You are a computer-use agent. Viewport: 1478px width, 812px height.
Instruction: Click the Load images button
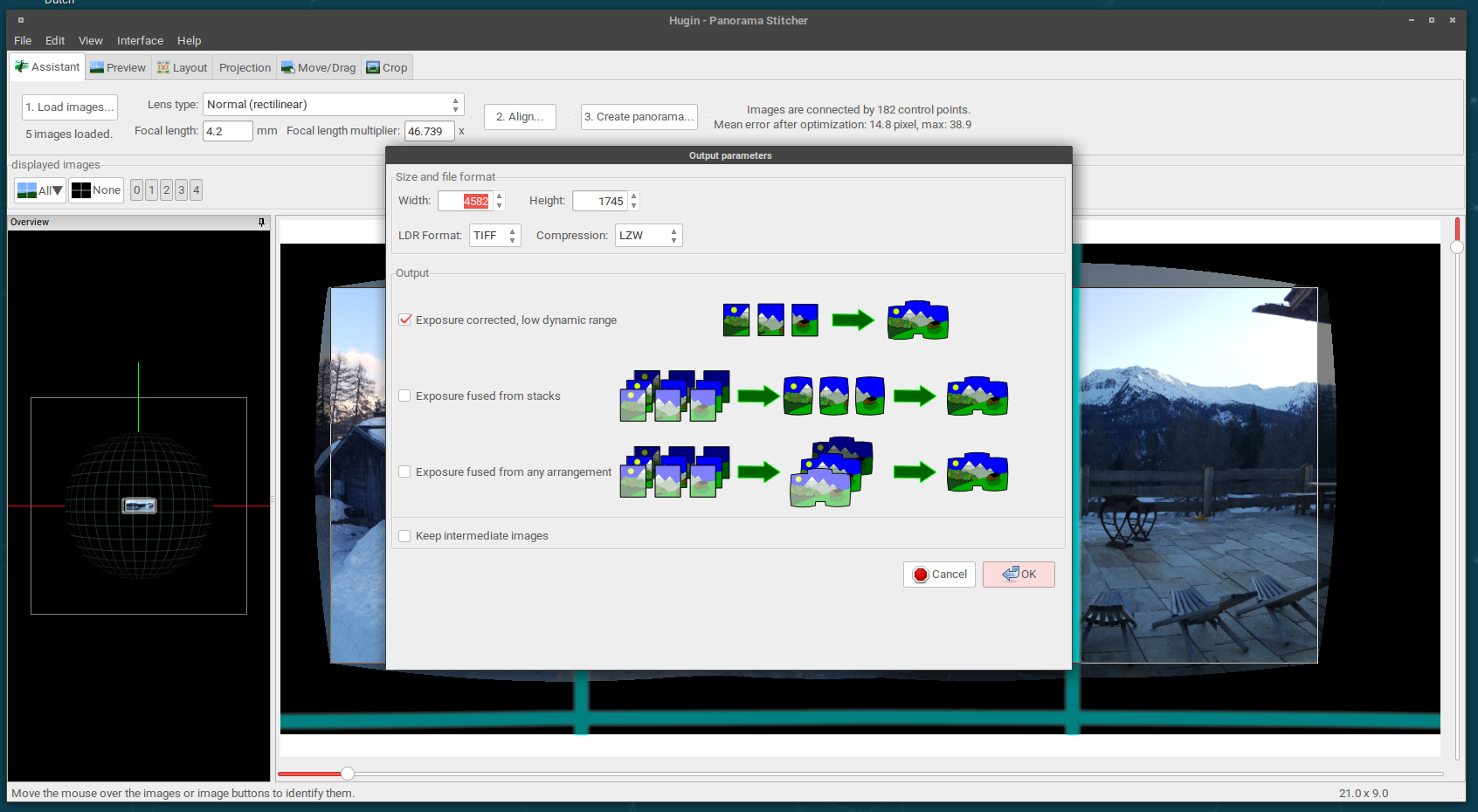pyautogui.click(x=70, y=107)
